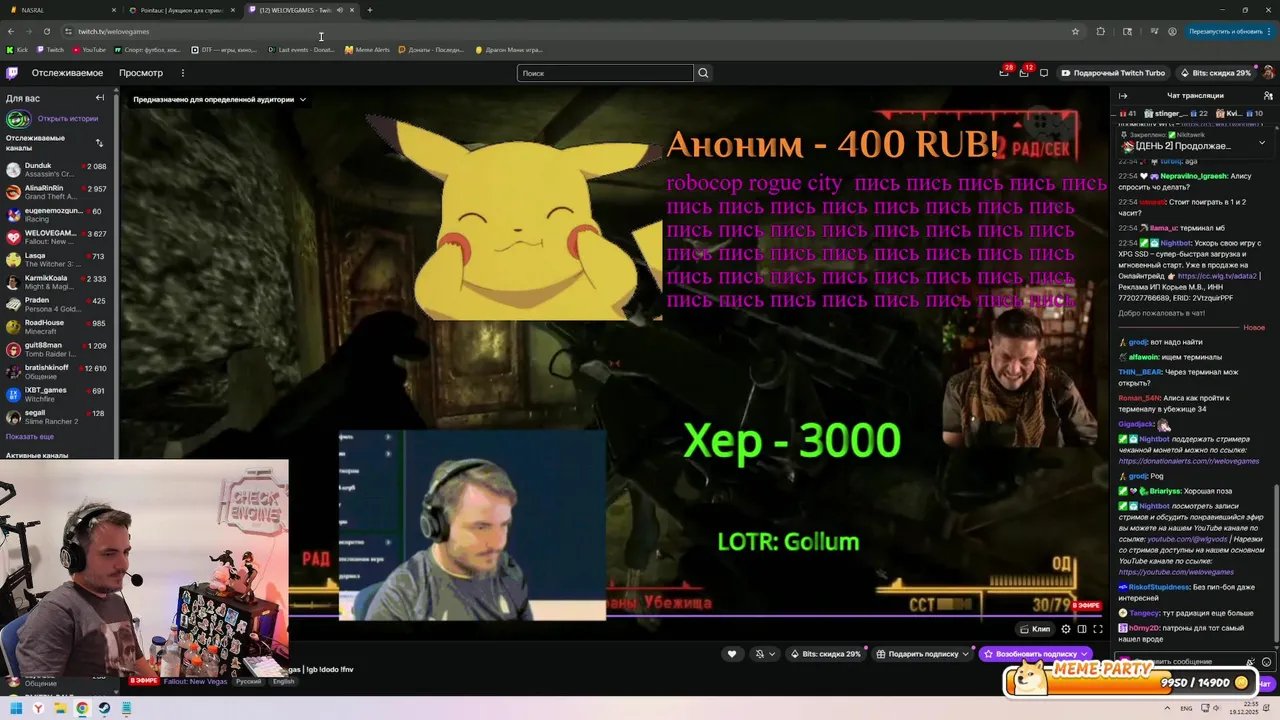
Task: Open the YouTube bookmark
Action: pyautogui.click(x=88, y=50)
